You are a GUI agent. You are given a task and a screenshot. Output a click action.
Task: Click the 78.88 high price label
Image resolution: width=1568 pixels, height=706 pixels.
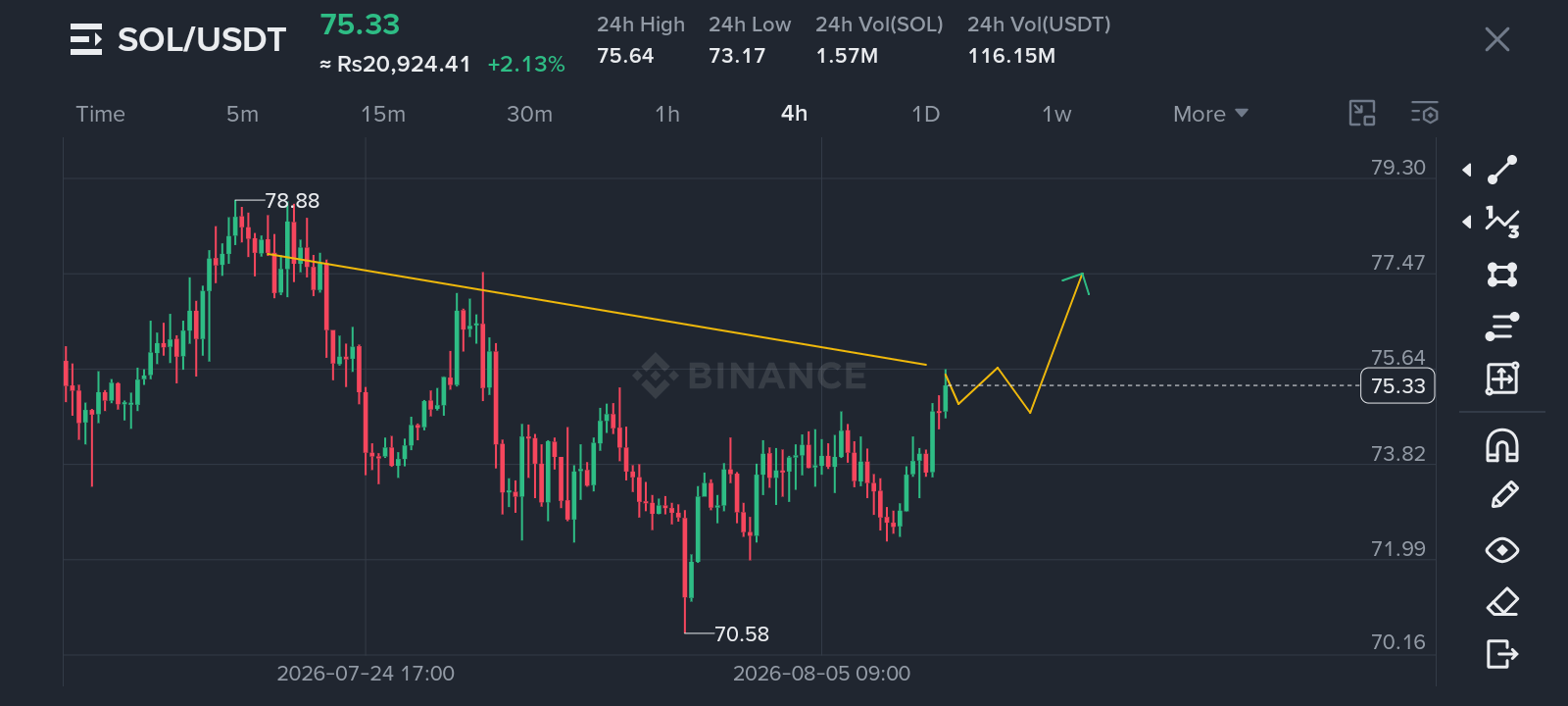[x=292, y=201]
